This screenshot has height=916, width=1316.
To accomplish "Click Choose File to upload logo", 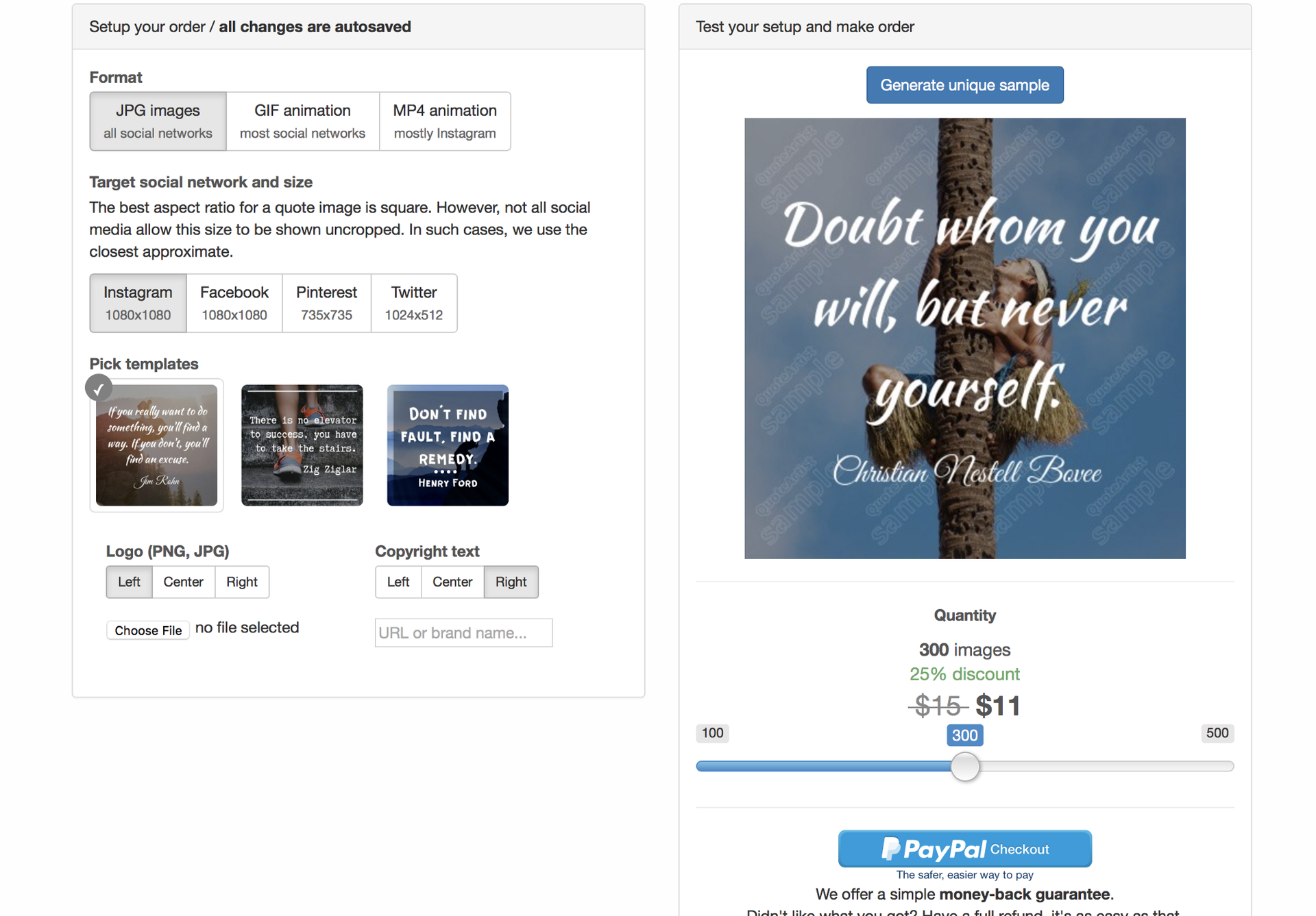I will [x=147, y=628].
